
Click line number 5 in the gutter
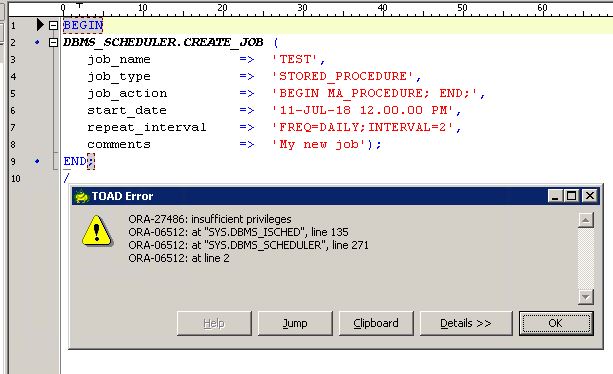click(13, 94)
